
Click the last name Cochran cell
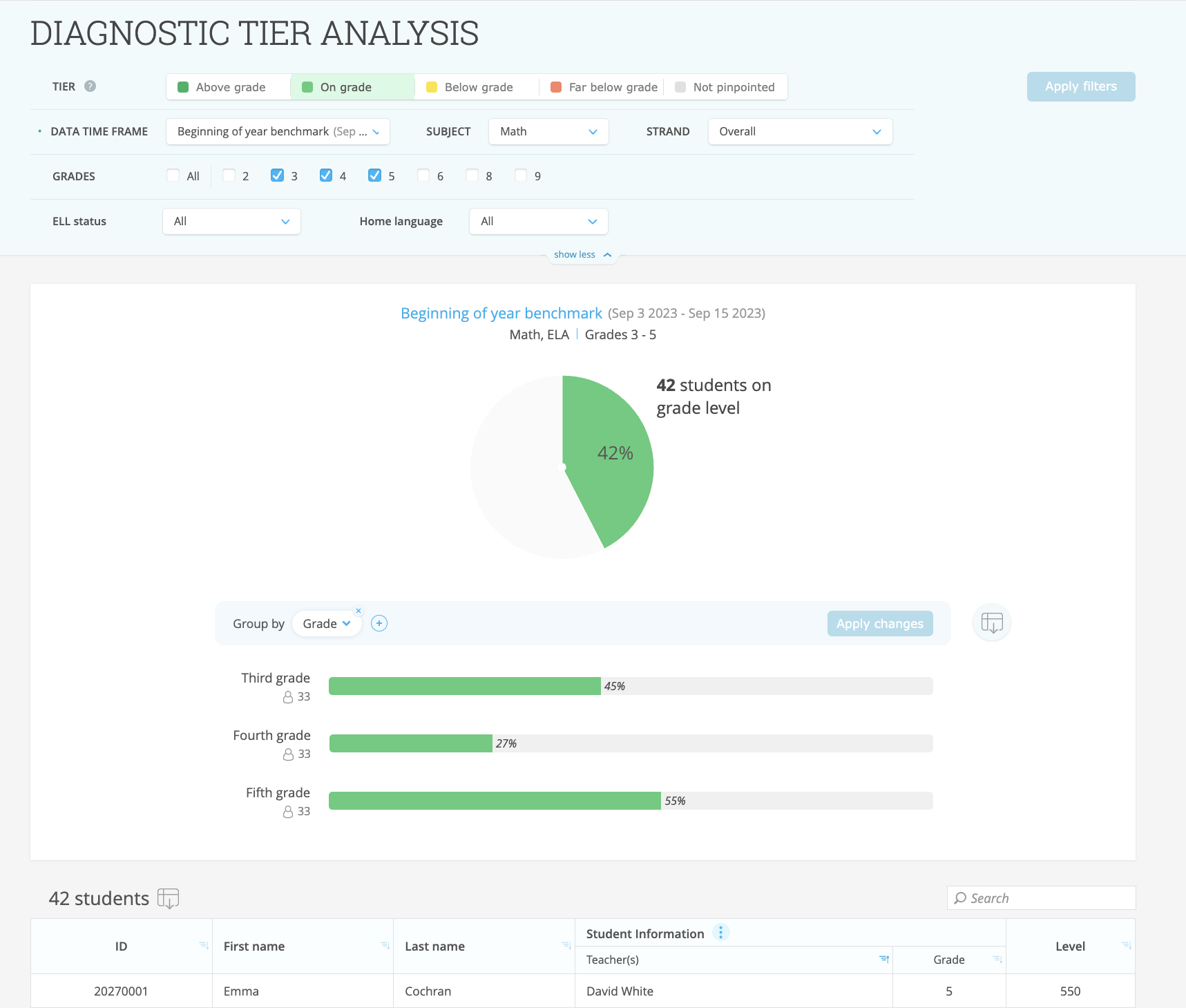[x=484, y=991]
